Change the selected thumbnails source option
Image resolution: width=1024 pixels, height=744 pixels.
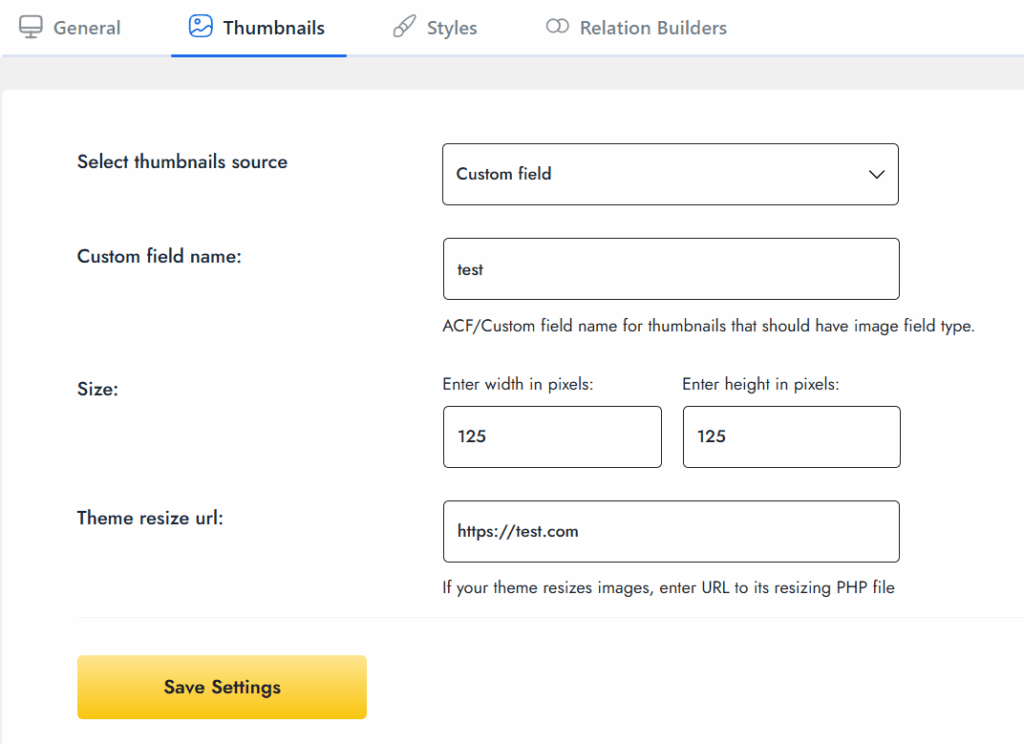click(670, 174)
